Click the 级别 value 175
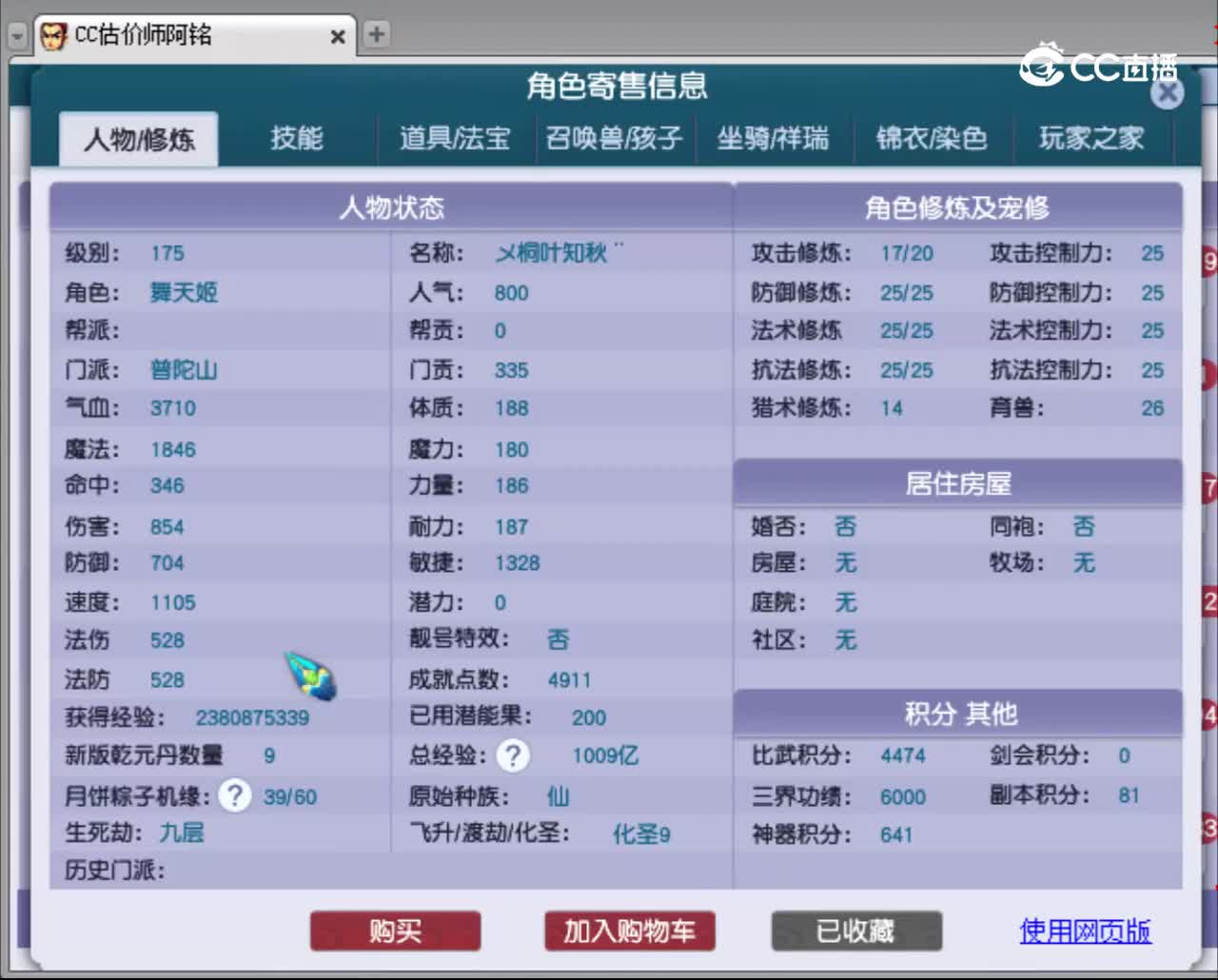The height and width of the screenshot is (980, 1218). [167, 253]
